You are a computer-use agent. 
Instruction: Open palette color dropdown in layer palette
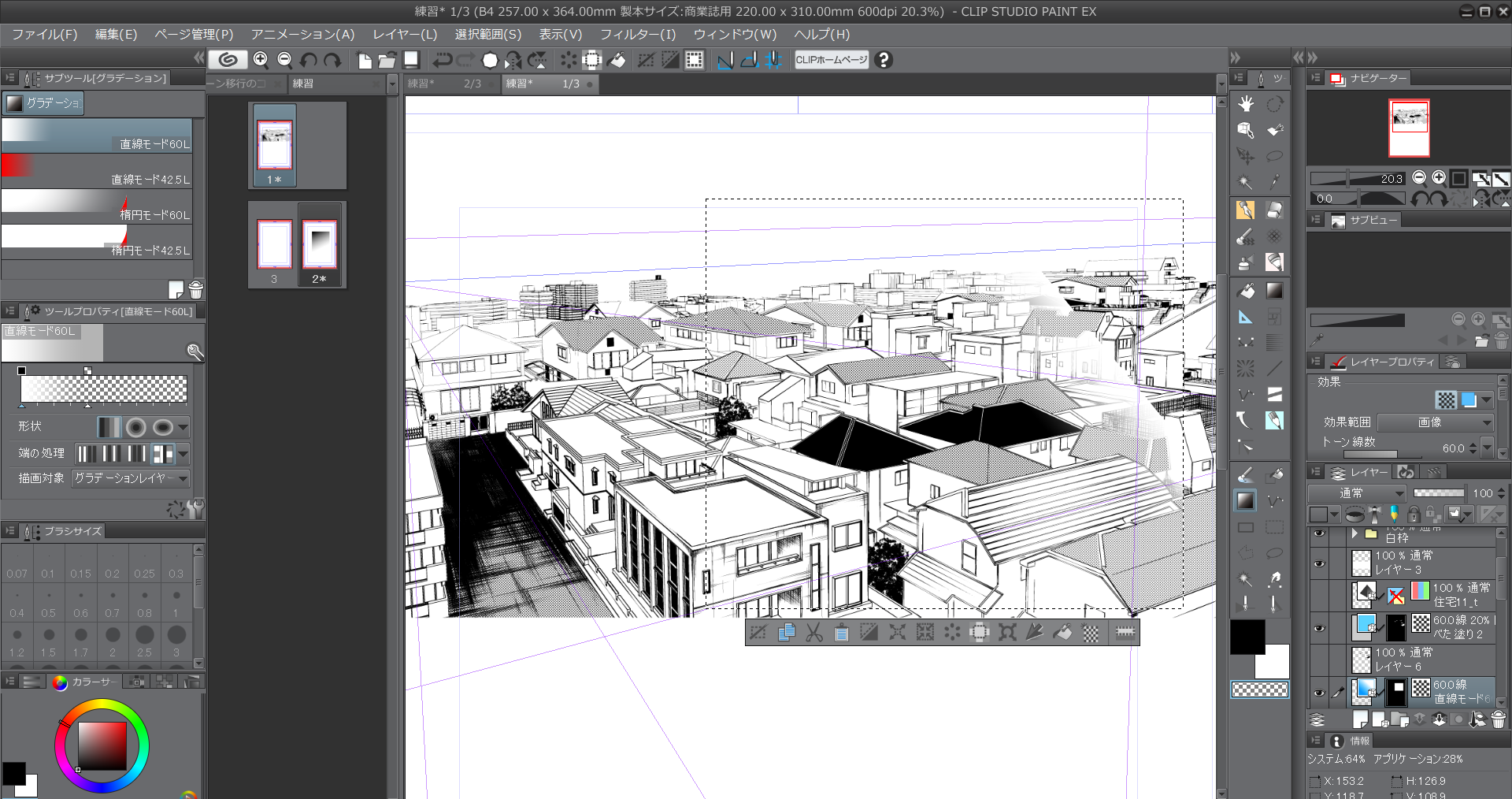click(1326, 515)
